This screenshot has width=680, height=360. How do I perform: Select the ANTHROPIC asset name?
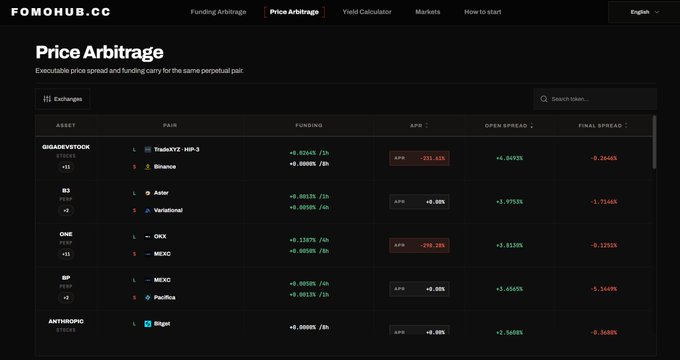[66, 321]
